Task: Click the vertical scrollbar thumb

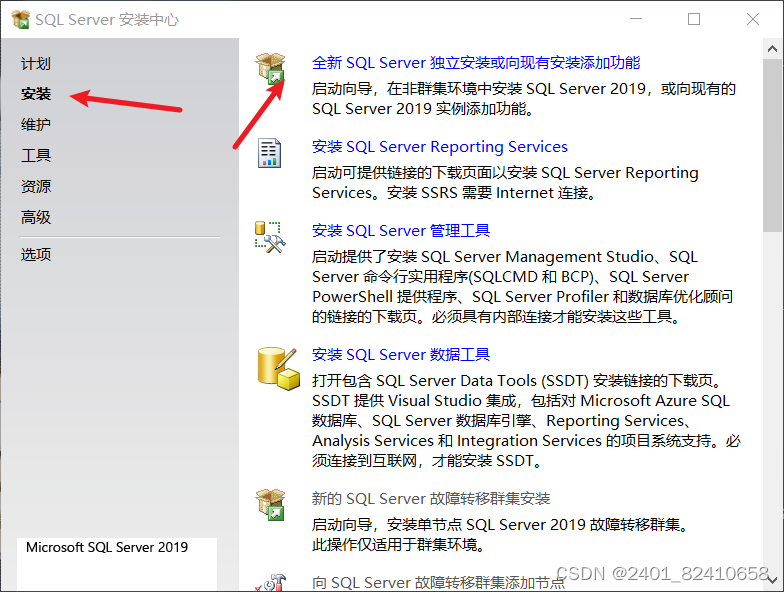Action: (772, 146)
